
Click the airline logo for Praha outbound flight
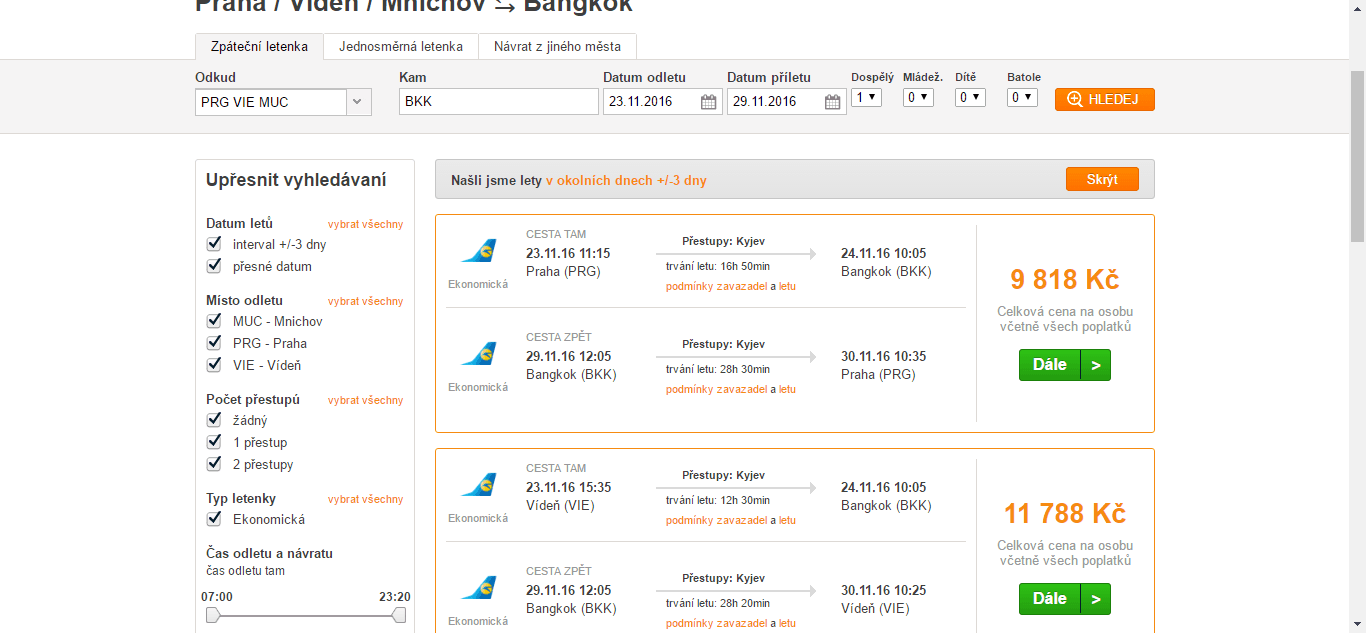[478, 252]
